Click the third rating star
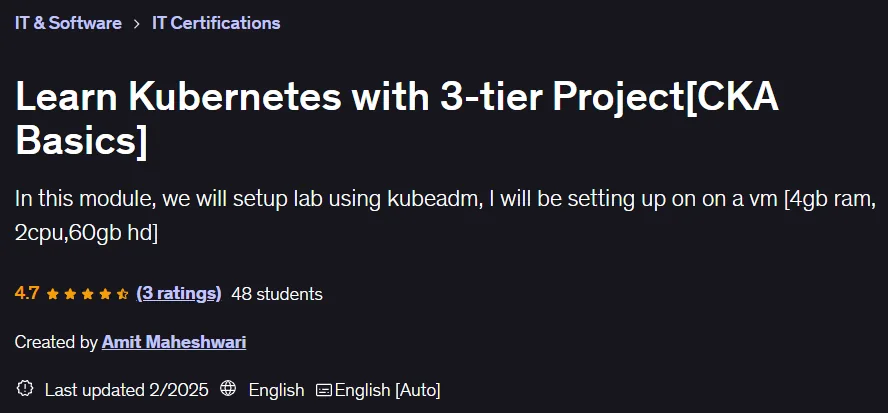The image size is (888, 413). click(x=88, y=294)
